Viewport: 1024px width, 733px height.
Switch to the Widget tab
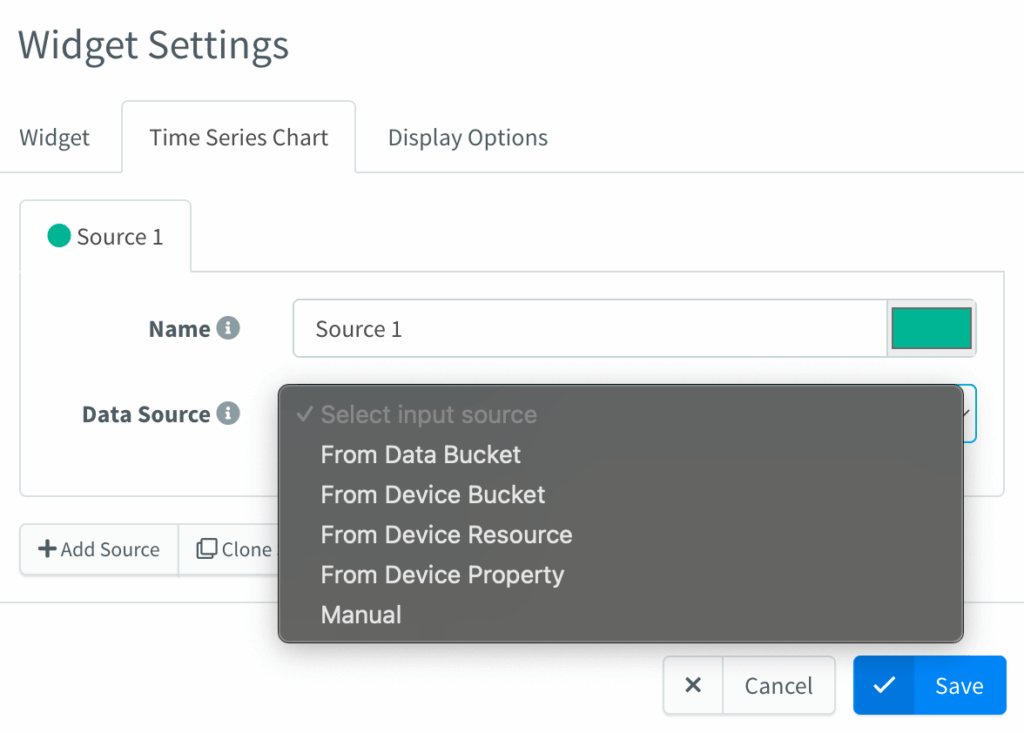coord(55,137)
